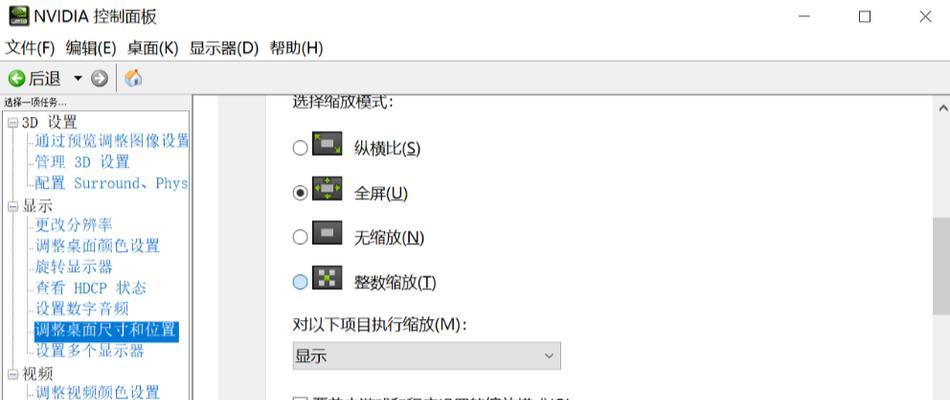This screenshot has width=950, height=400.
Task: Open the 更改分辨率 link in sidebar
Action: click(74, 225)
